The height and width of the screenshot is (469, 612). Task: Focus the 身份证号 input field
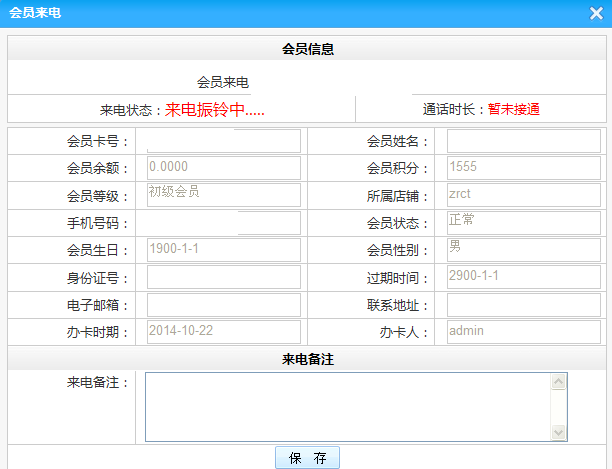tap(223, 277)
